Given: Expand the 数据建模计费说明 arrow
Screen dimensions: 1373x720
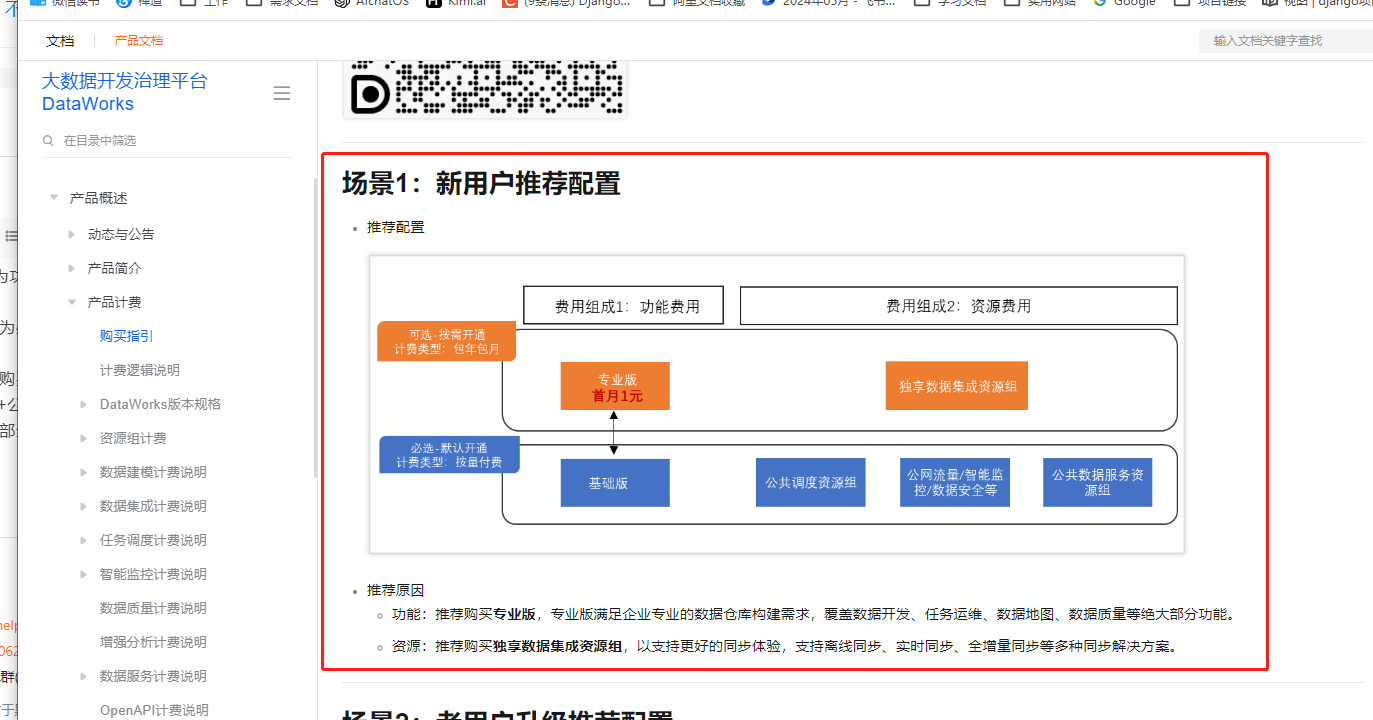Looking at the screenshot, I should click(84, 472).
